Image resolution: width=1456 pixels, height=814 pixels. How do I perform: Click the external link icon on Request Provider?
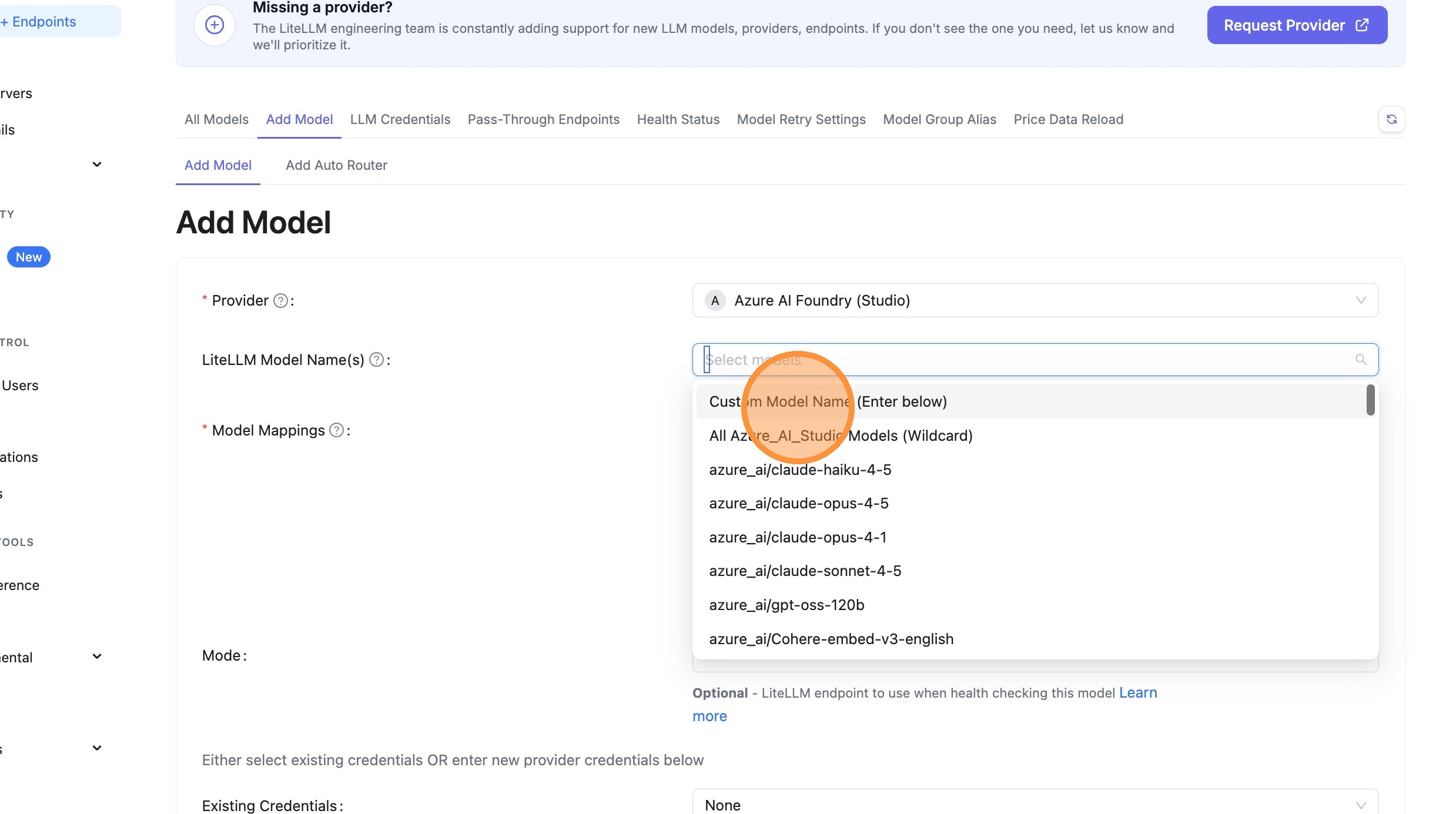click(x=1362, y=25)
